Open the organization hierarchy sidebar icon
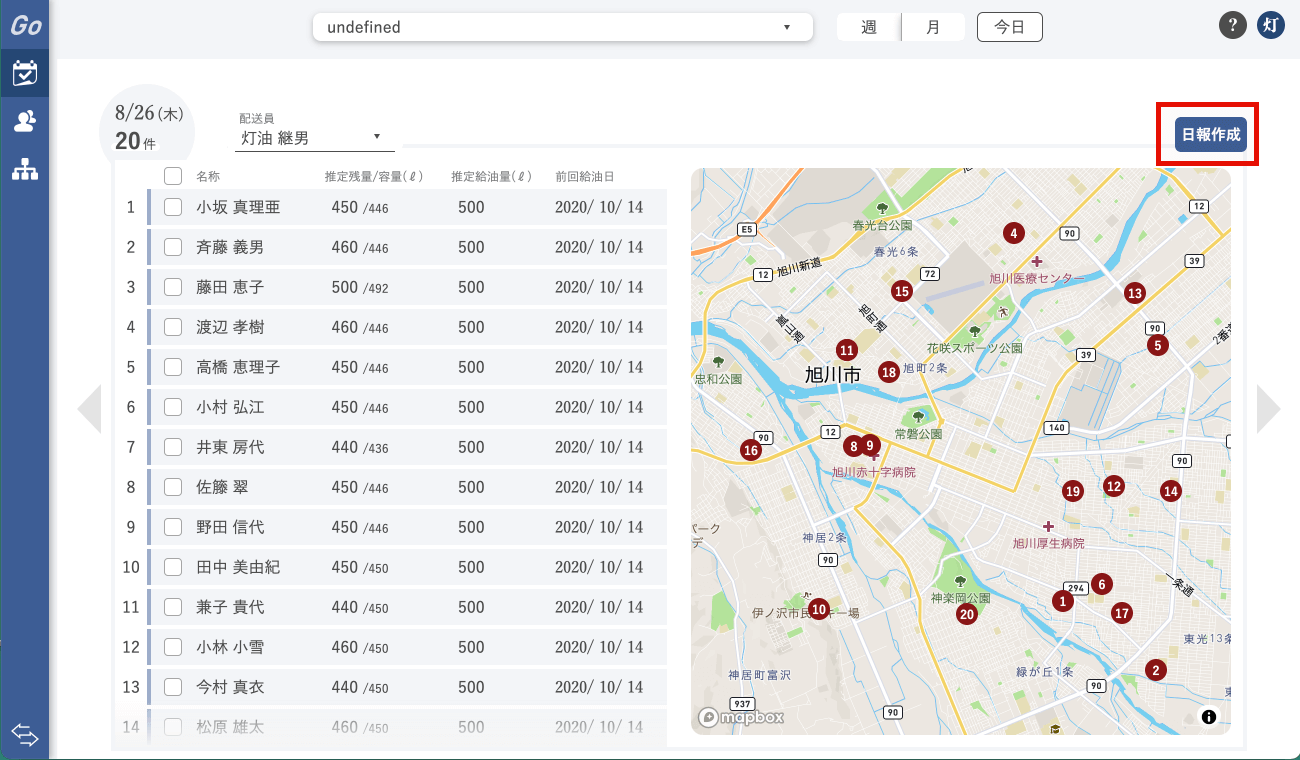The image size is (1300, 760). (x=25, y=170)
